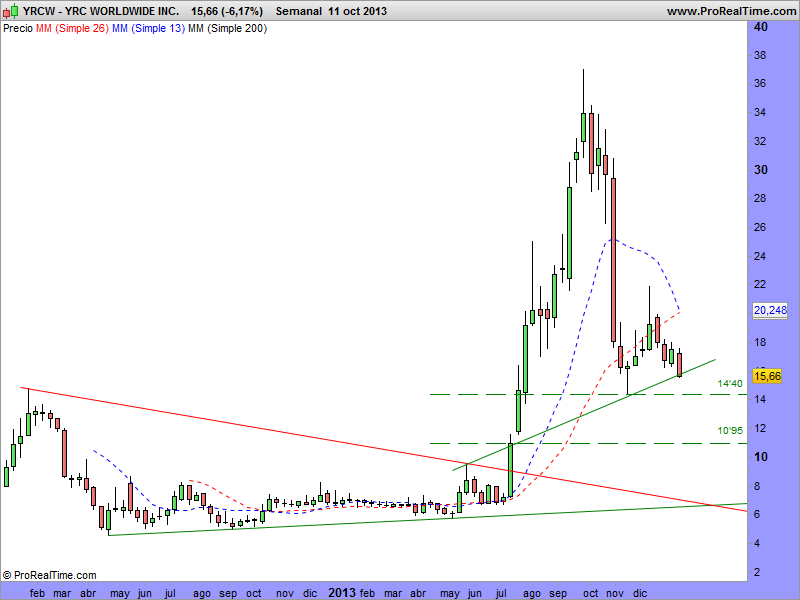Click the 2013 year marker on time axis
Image resolution: width=800 pixels, height=600 pixels.
pos(343,592)
